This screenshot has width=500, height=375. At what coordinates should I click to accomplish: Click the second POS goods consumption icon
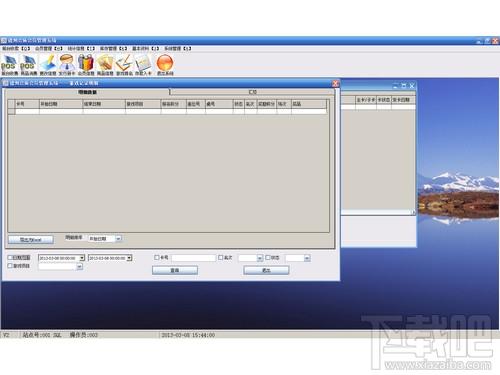28,62
